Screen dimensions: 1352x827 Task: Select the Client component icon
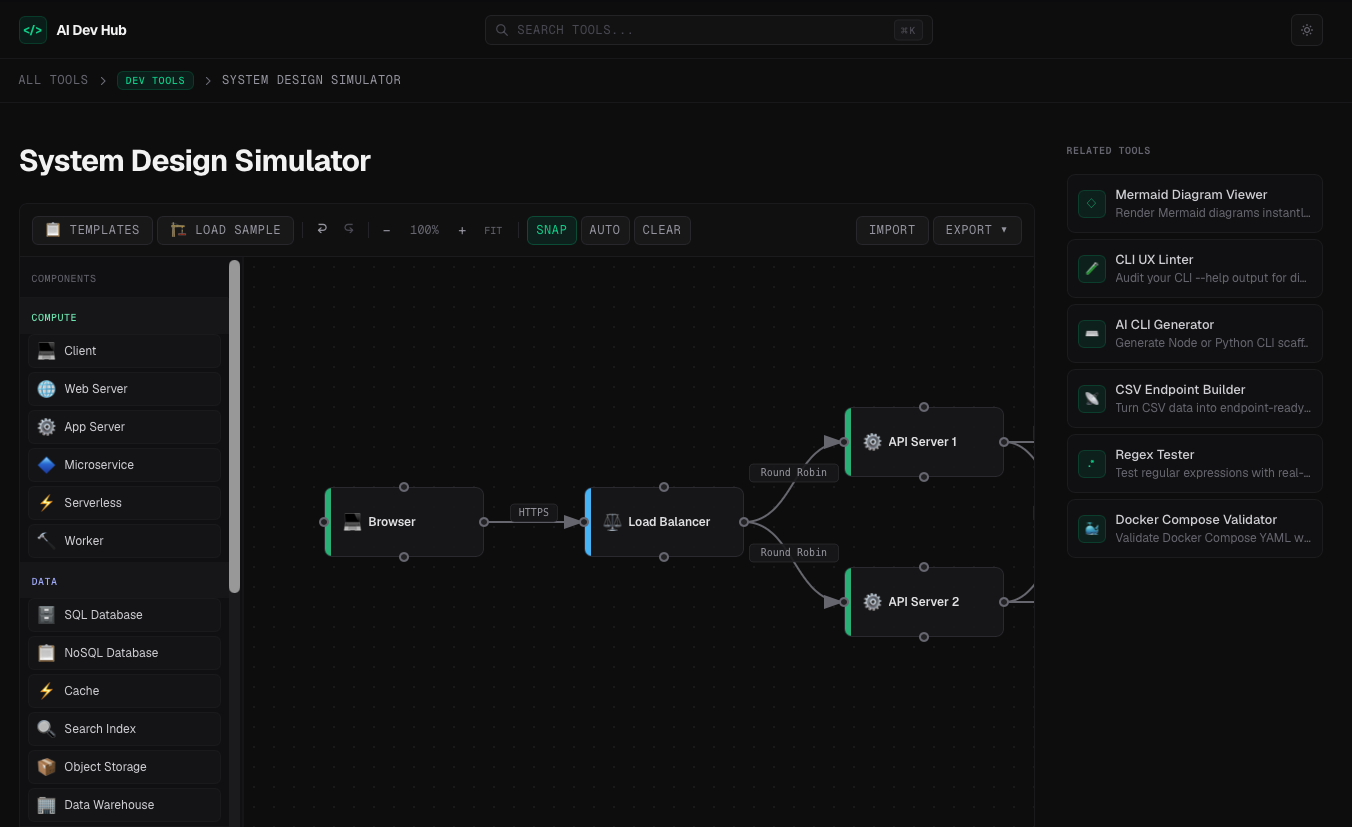pos(46,351)
